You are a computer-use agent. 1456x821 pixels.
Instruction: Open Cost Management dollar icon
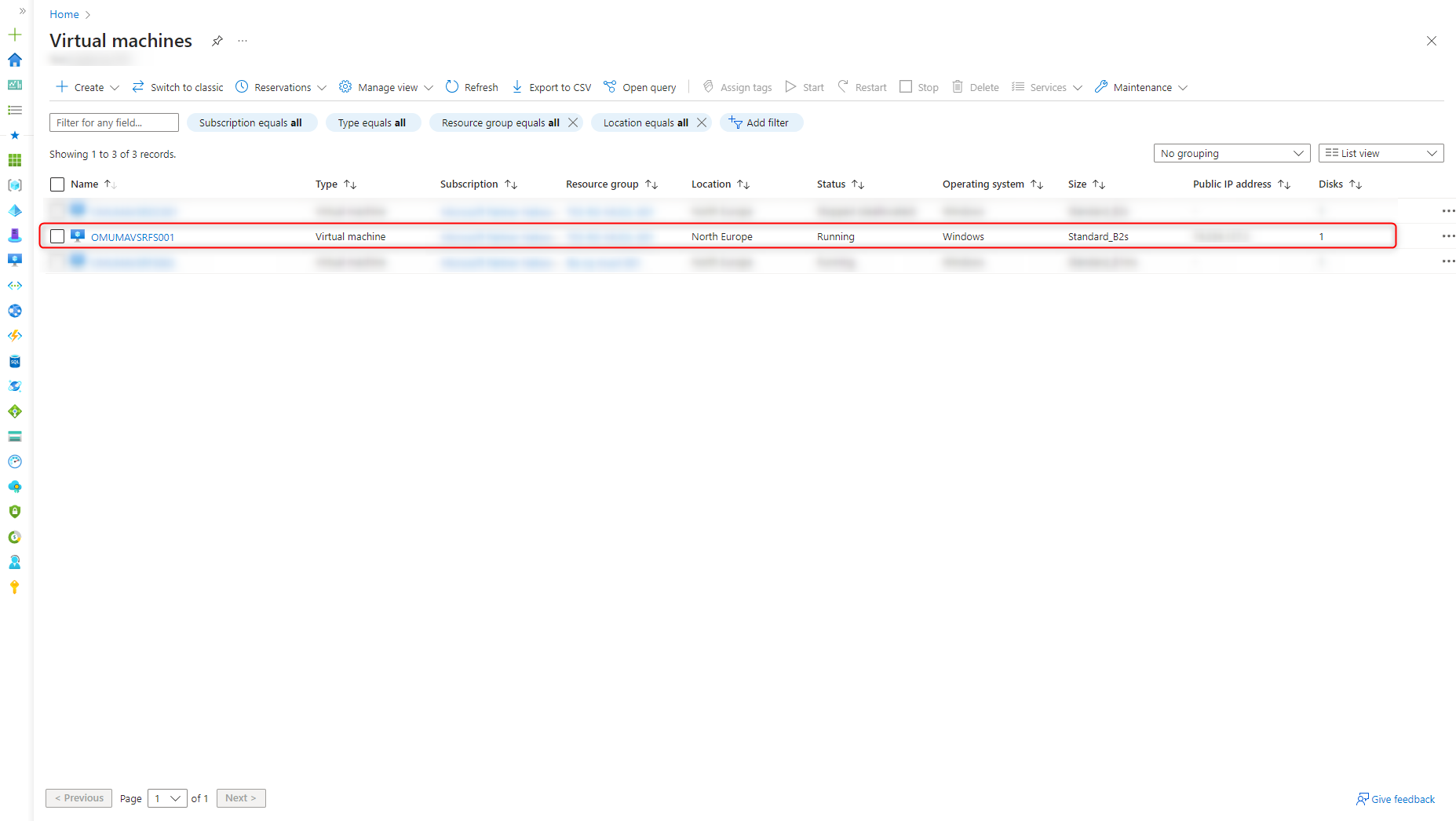[15, 537]
